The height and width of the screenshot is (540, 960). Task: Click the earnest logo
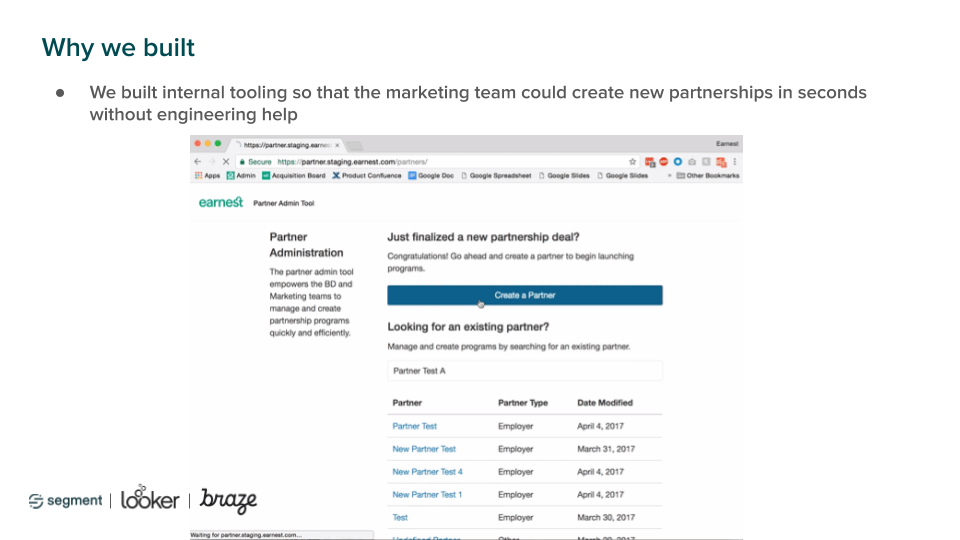(220, 202)
